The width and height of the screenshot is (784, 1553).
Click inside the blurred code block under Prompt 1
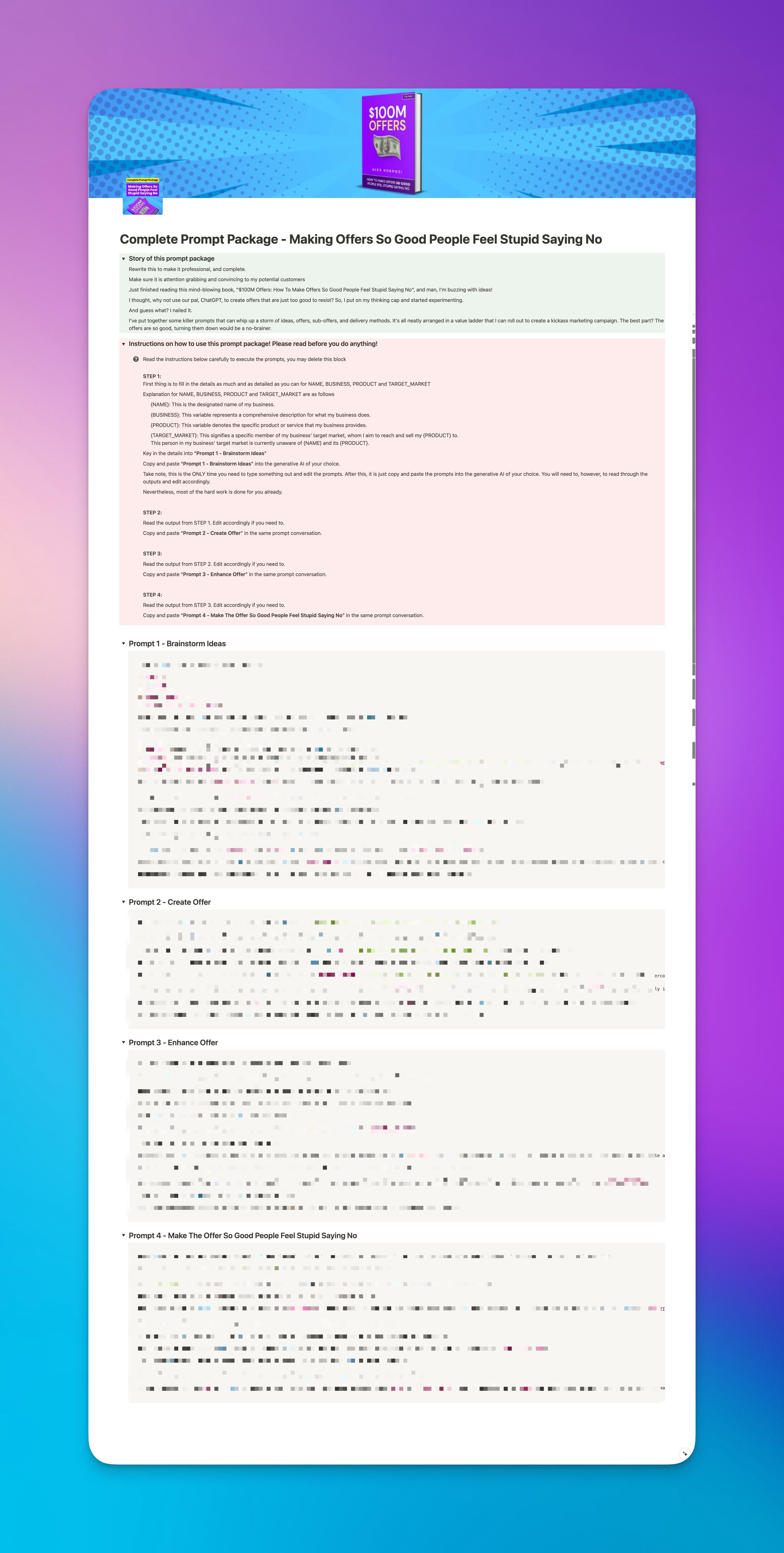396,769
